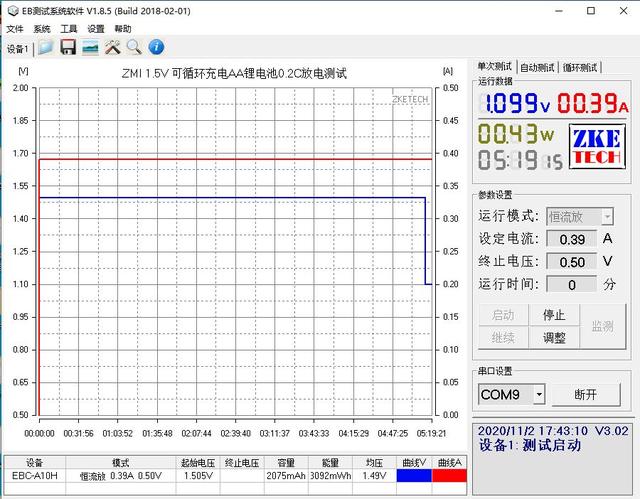
Task: Minimize the EB software window
Action: pyautogui.click(x=559, y=11)
